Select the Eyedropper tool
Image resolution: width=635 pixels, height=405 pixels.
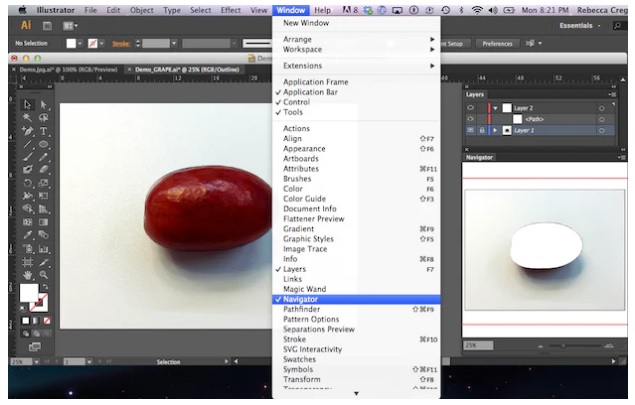click(x=27, y=235)
